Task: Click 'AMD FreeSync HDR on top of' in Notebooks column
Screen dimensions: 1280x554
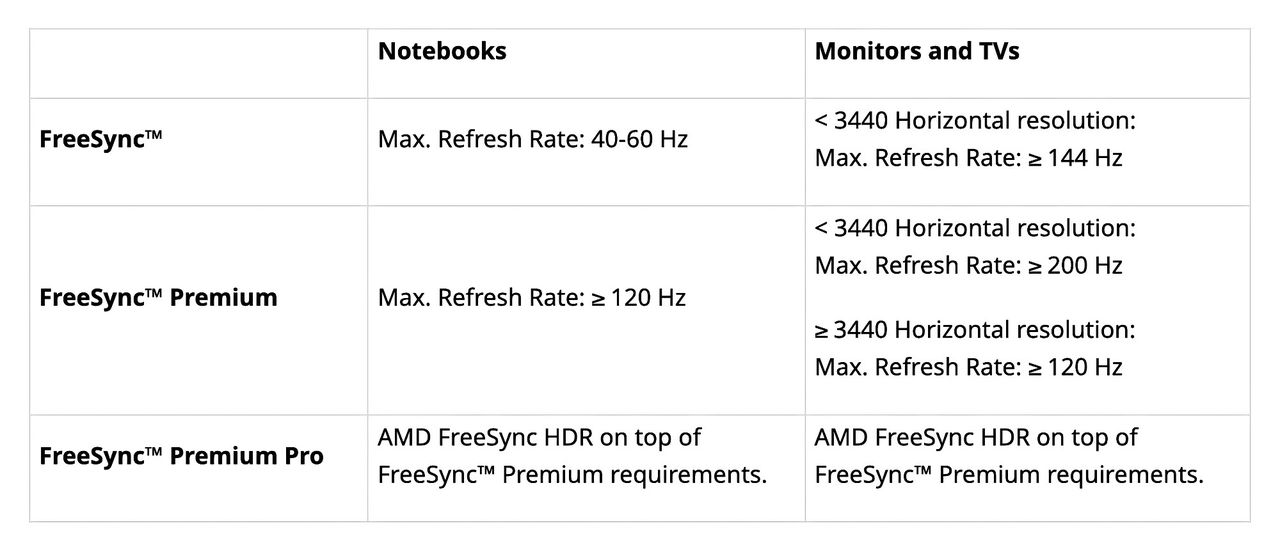Action: pos(539,437)
